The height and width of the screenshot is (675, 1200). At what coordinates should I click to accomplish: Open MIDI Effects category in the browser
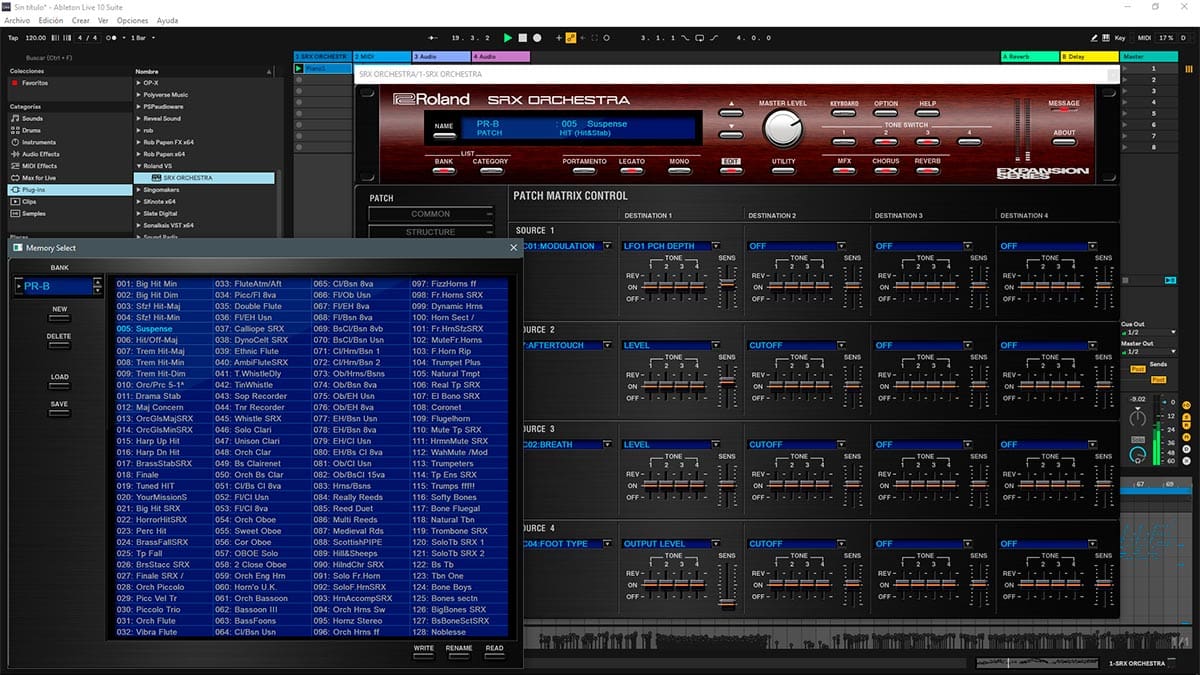coord(40,166)
